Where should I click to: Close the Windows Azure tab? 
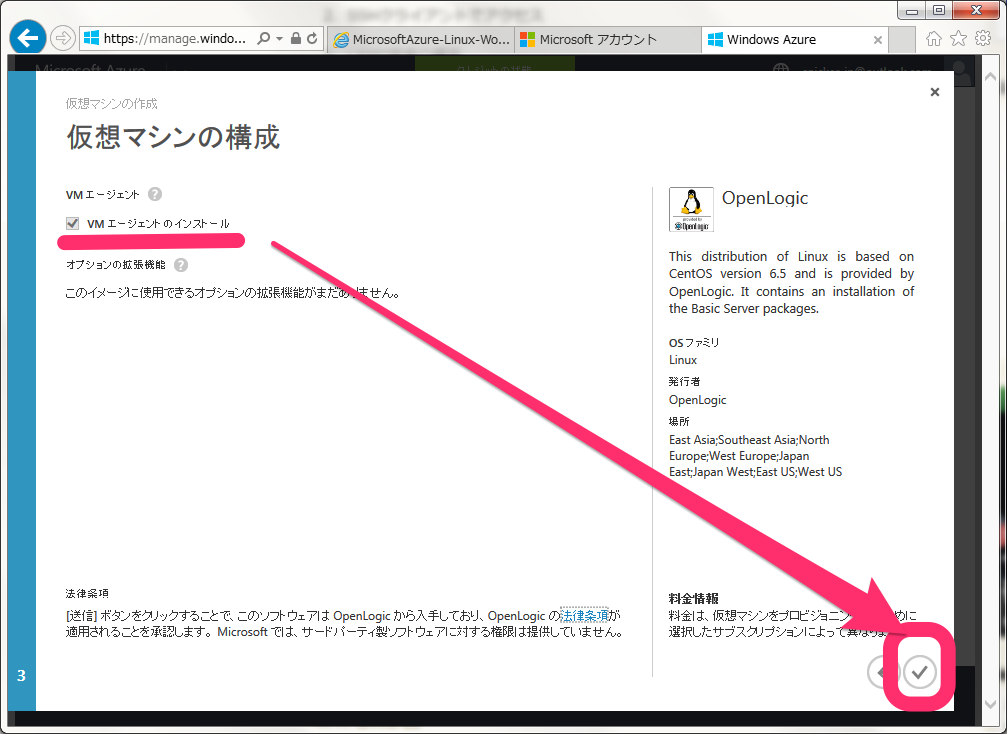tap(877, 40)
